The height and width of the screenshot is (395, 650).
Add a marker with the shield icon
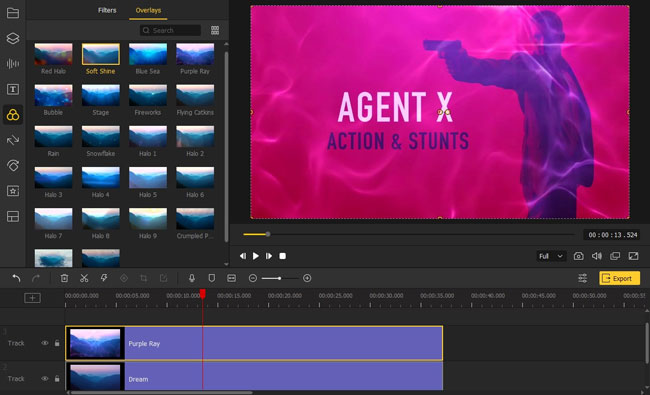point(211,278)
